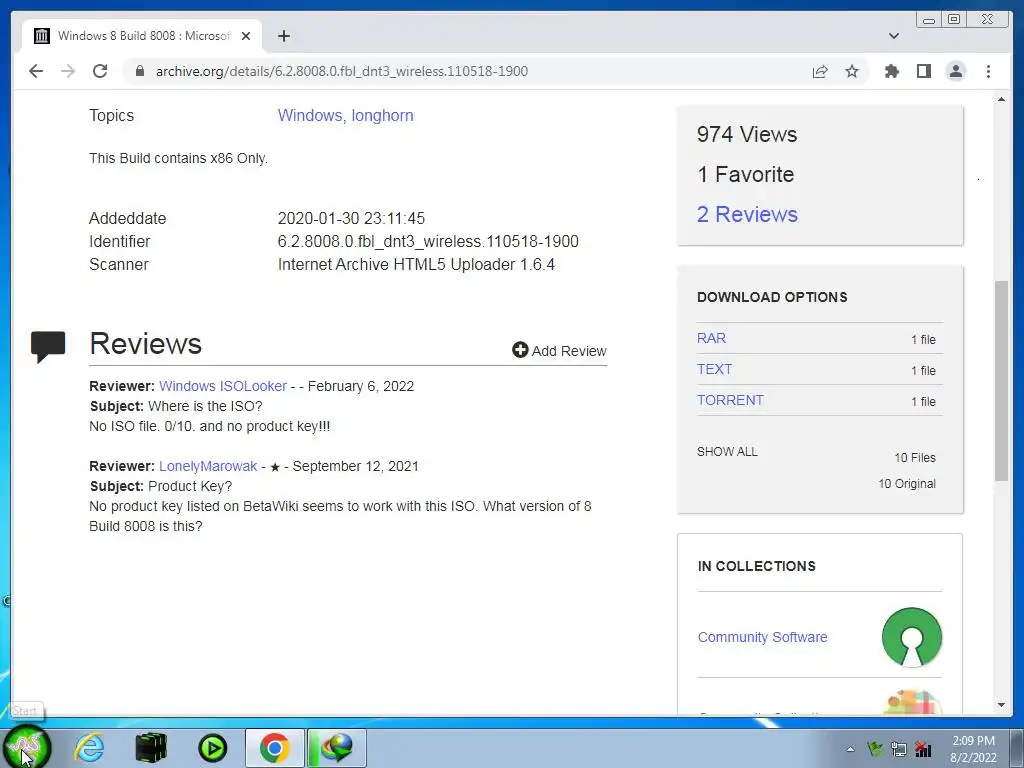Download the RAR file option
Viewport: 1024px width, 768px height.
pyautogui.click(x=711, y=338)
